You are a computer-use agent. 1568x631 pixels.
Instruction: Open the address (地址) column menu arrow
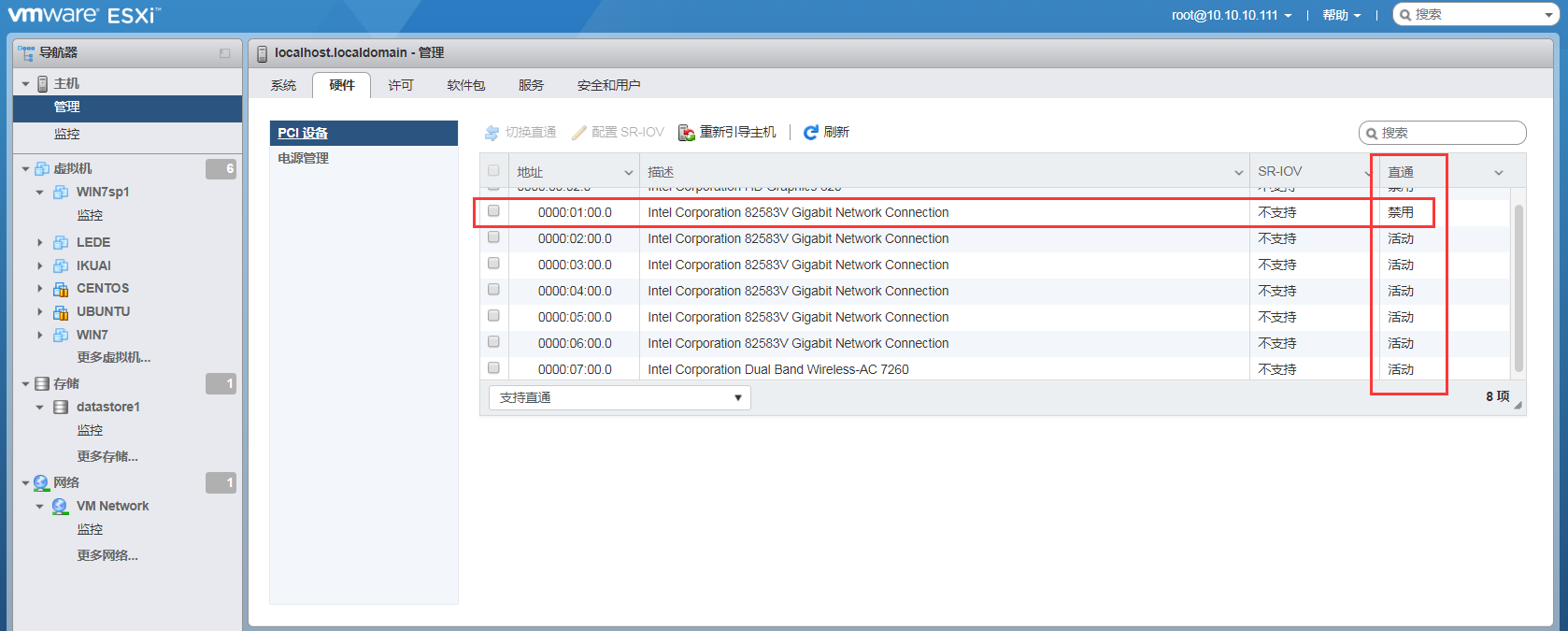(x=629, y=173)
